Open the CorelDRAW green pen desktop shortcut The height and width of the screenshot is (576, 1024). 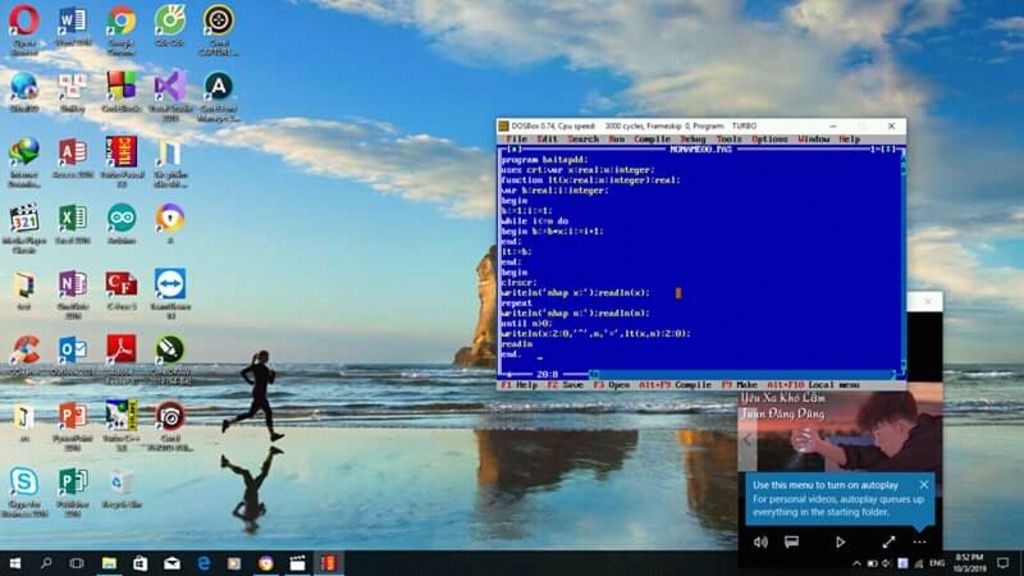[170, 350]
